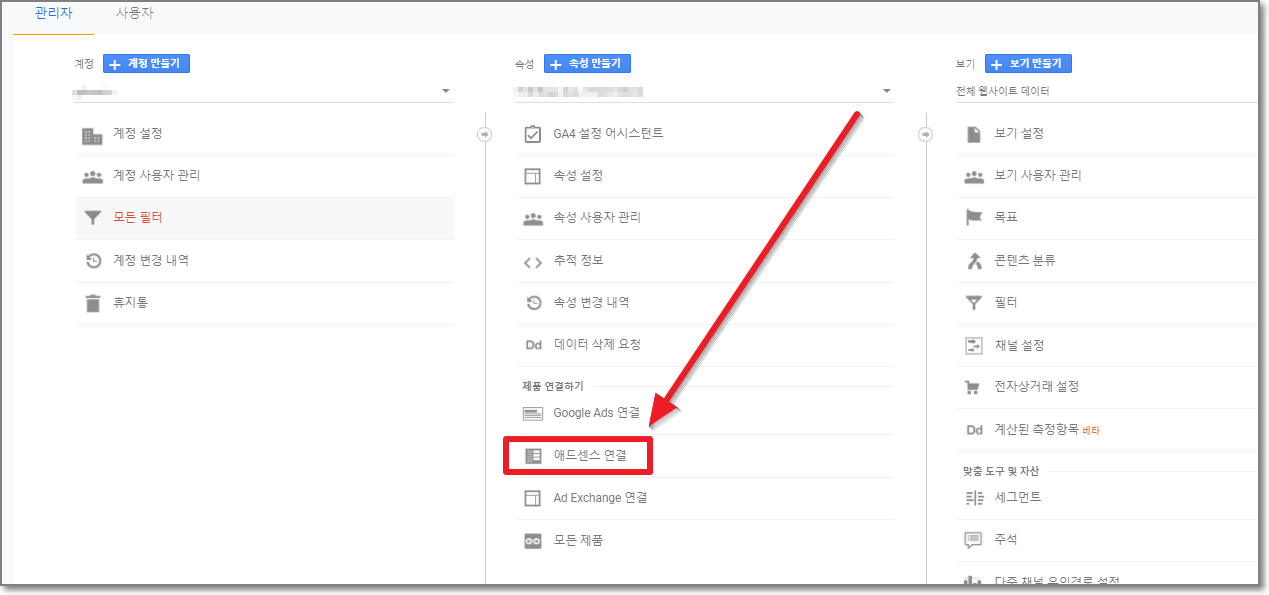Image resolution: width=1269 pixels, height=595 pixels.
Task: Open 계산된 측정항목 베타
Action: pyautogui.click(x=1106, y=430)
